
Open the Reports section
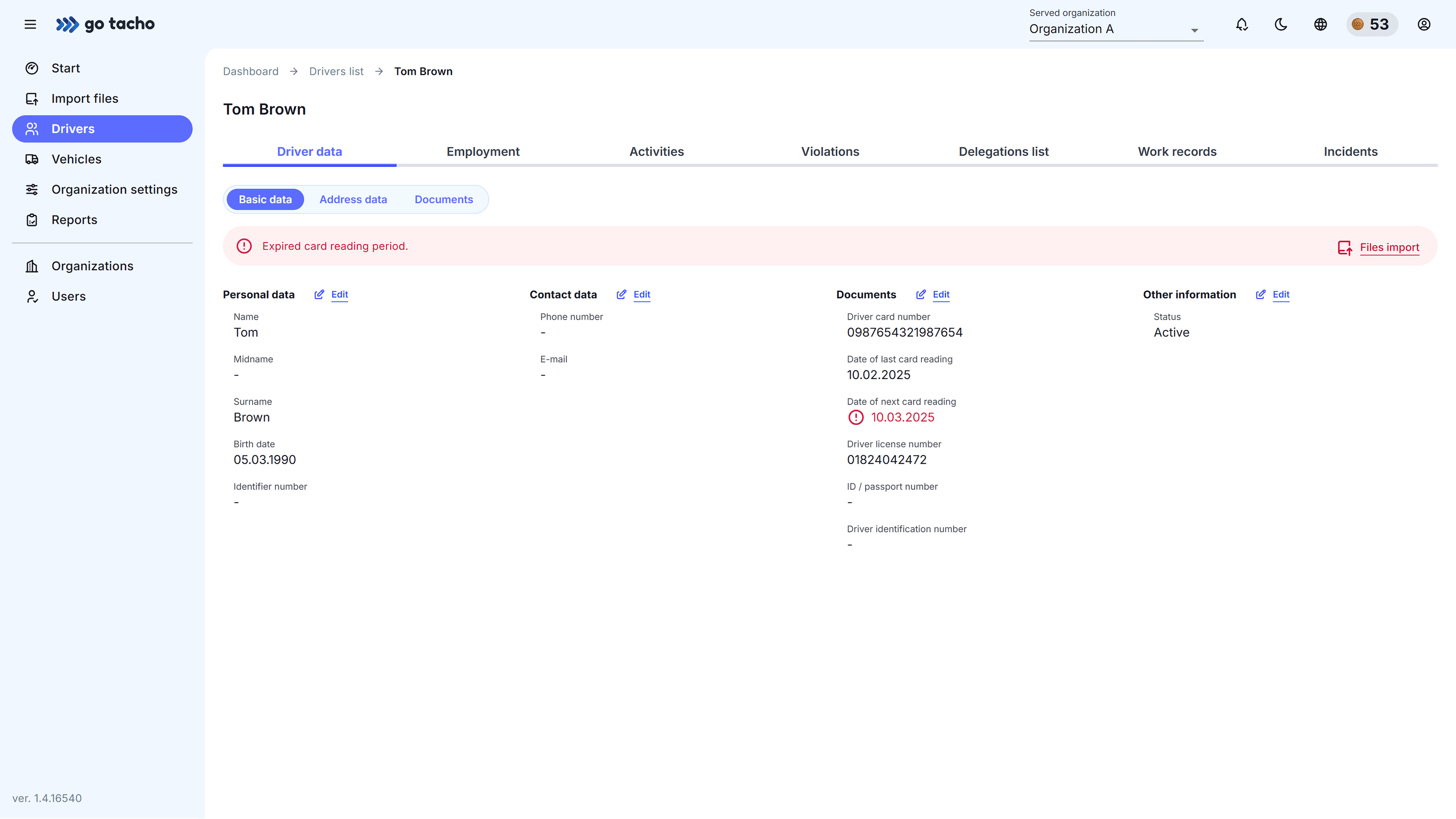74,220
